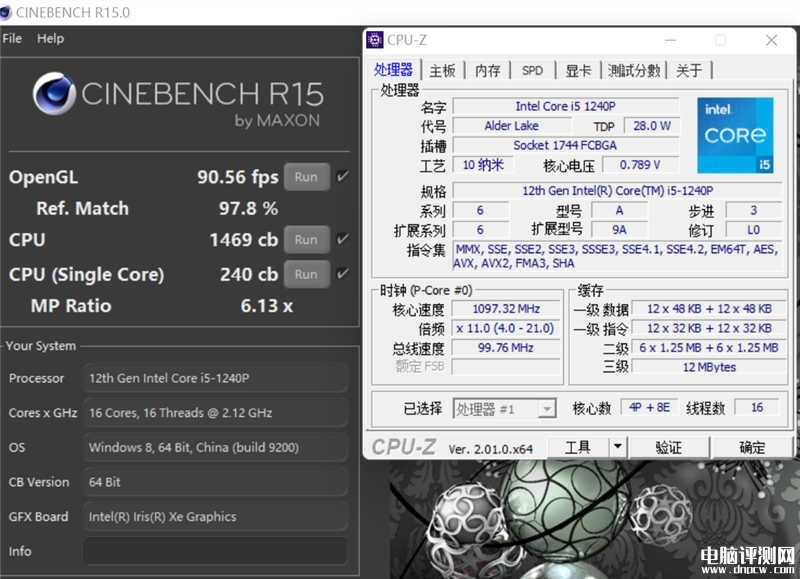Click the 12 MBytes L3 cache value
Viewport: 800px width, 579px height.
709,367
